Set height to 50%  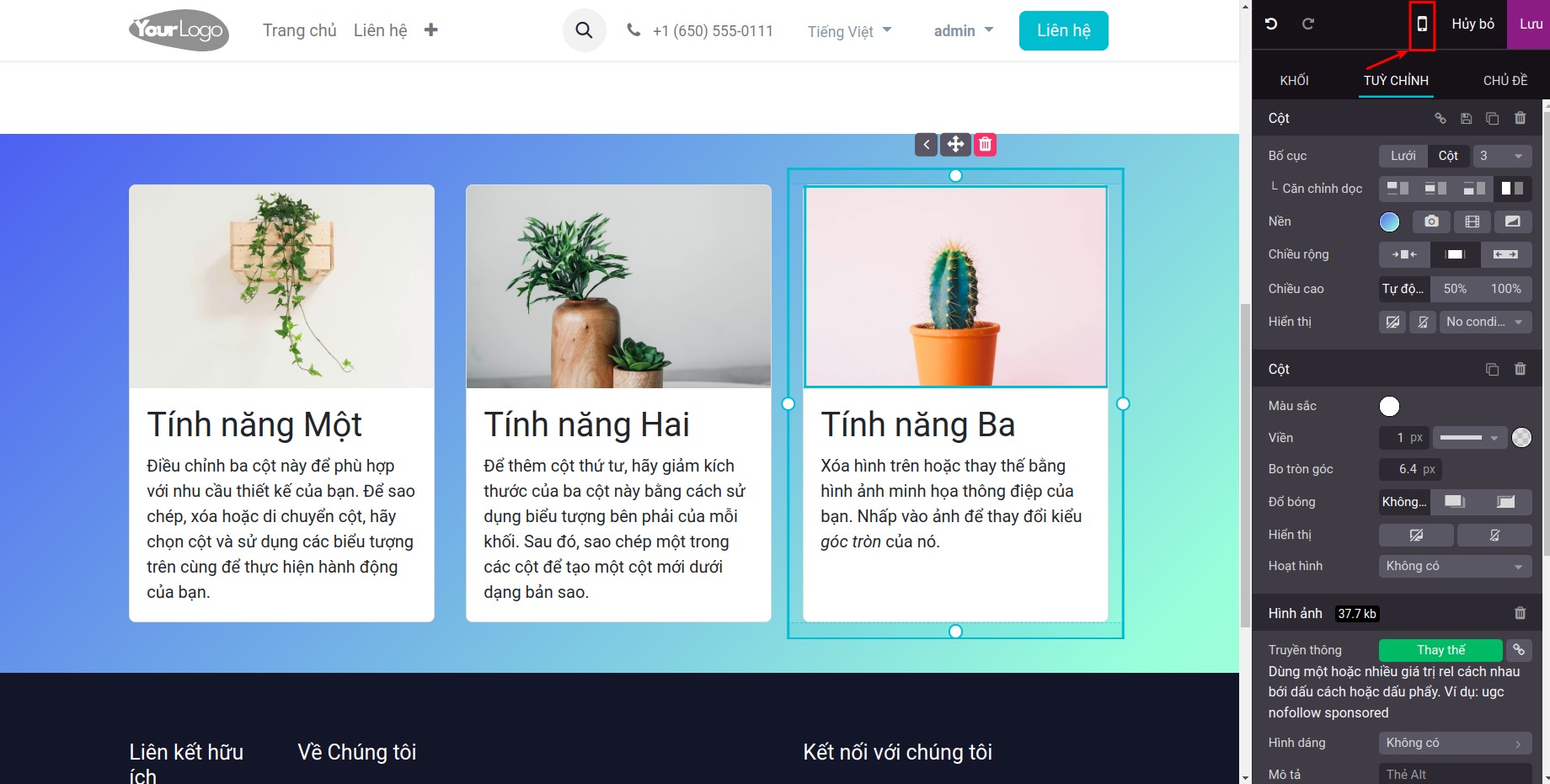[x=1455, y=289]
